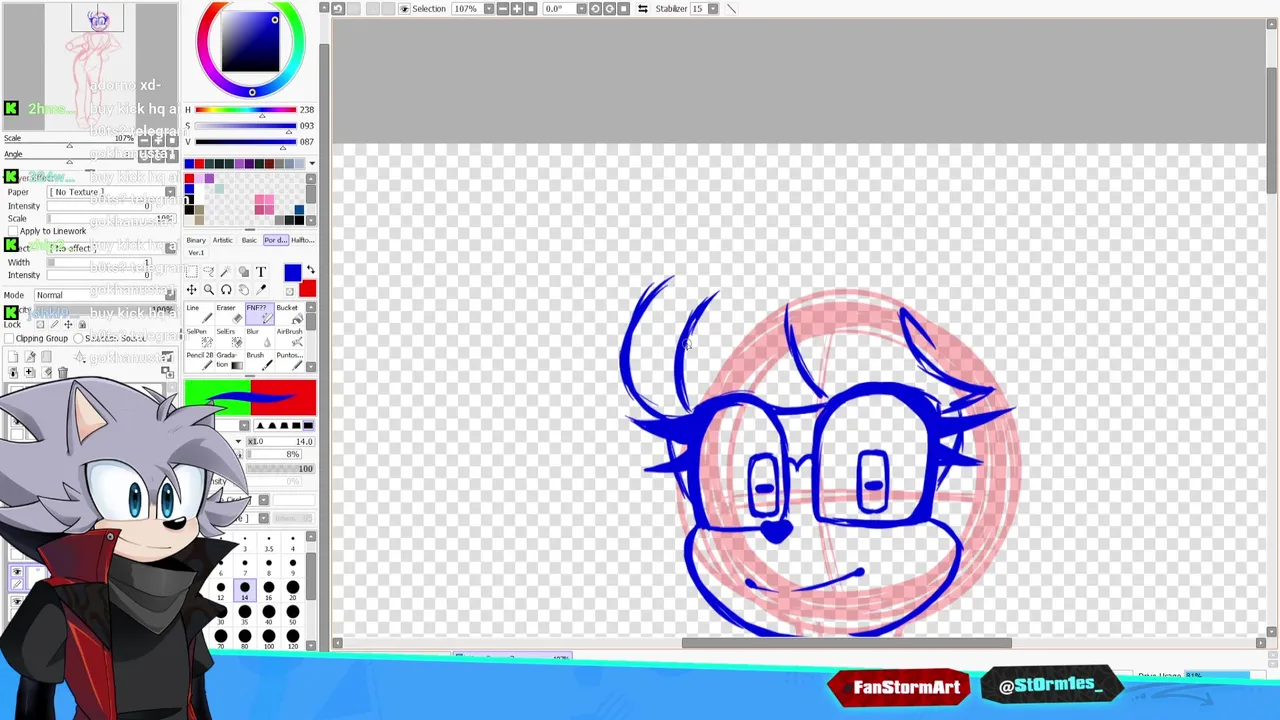Screen dimensions: 1280x720
Task: Flip the canvas view horizontally
Action: point(643,8)
